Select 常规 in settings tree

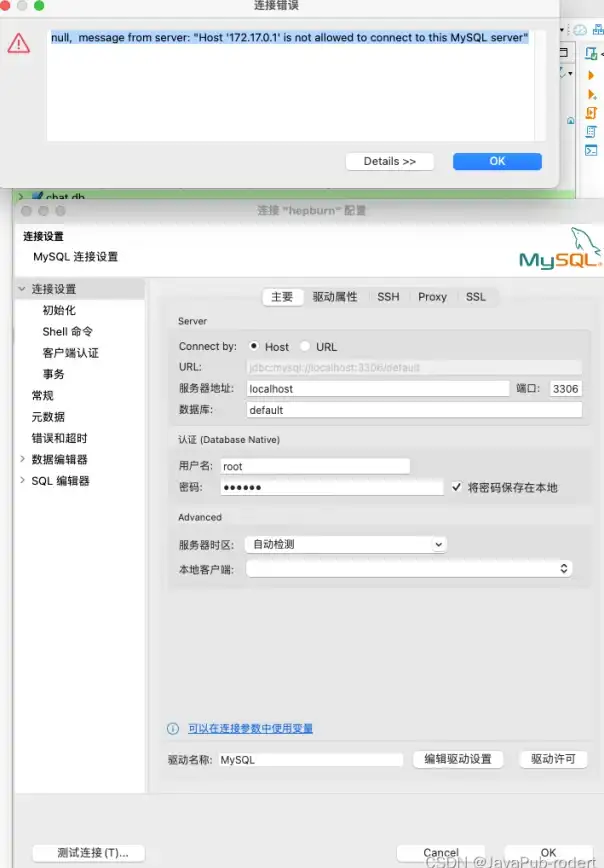[x=43, y=395]
